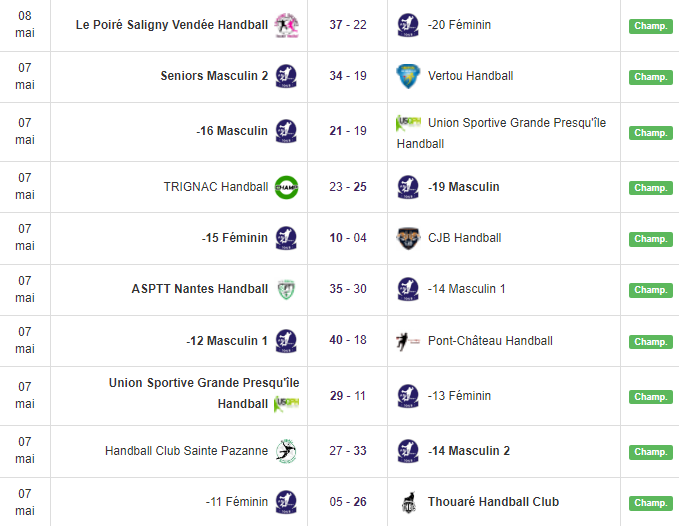Click the 37 - 22 match score
The height and width of the screenshot is (526, 679).
(x=348, y=25)
